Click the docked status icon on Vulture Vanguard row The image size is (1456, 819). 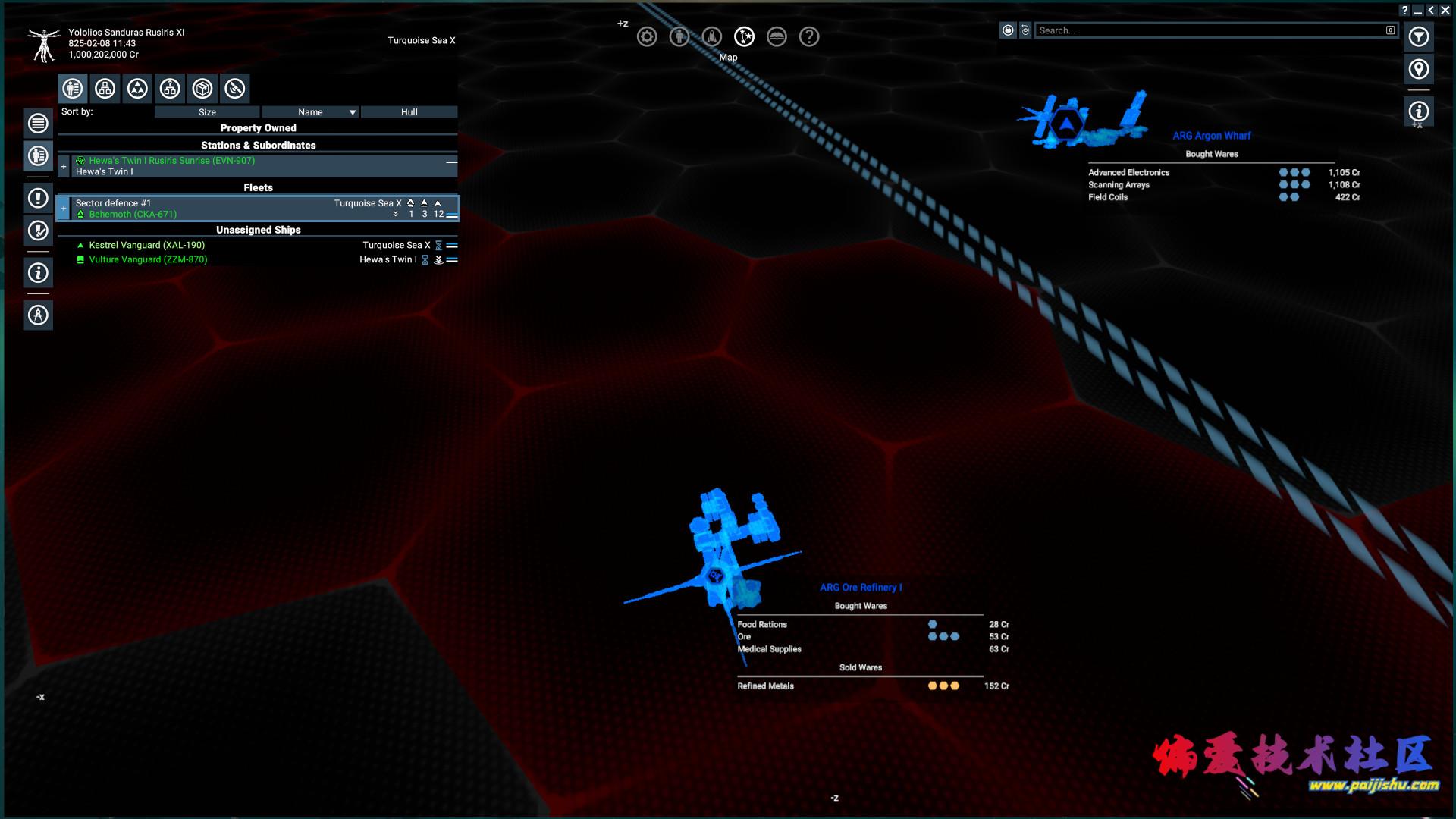tap(438, 260)
